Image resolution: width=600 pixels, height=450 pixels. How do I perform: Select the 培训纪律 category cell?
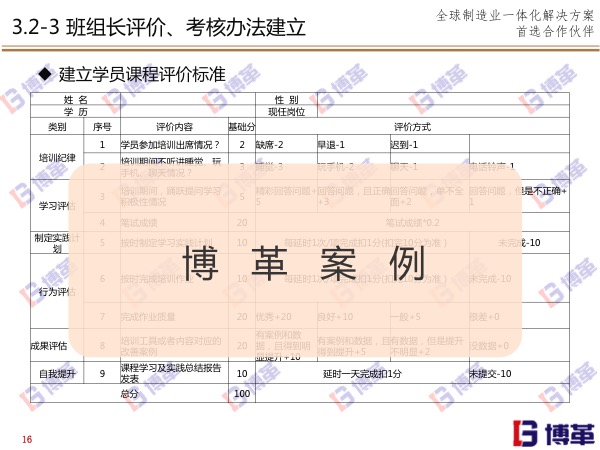pos(57,157)
